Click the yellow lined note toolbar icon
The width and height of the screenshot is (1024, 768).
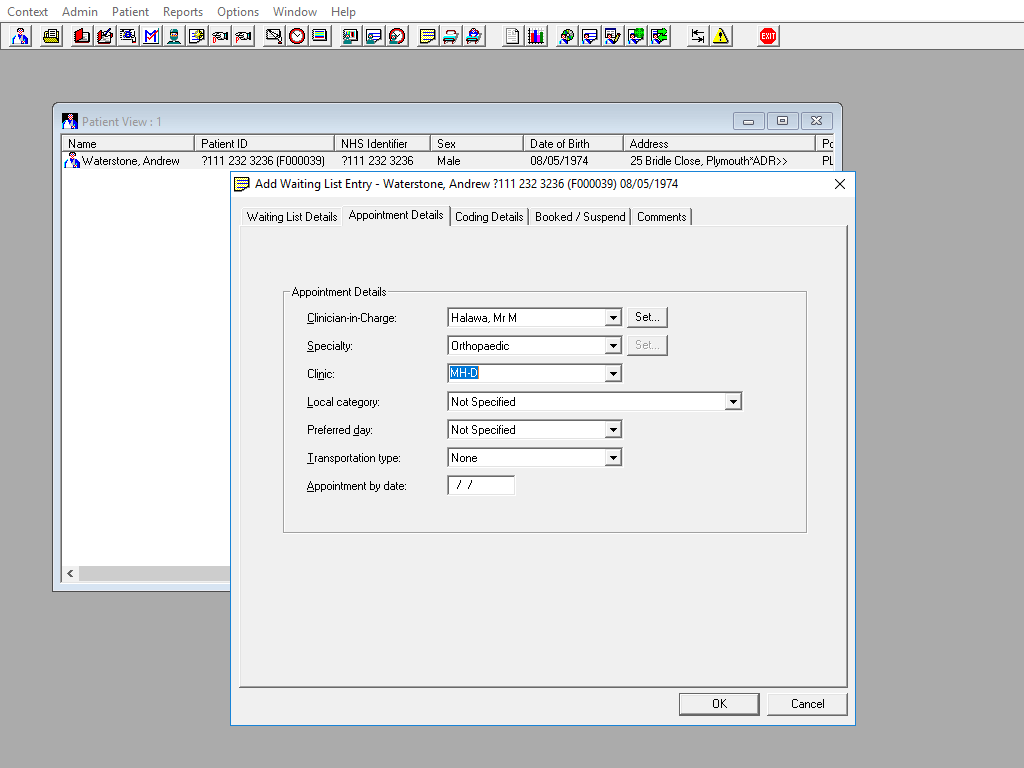coord(427,36)
